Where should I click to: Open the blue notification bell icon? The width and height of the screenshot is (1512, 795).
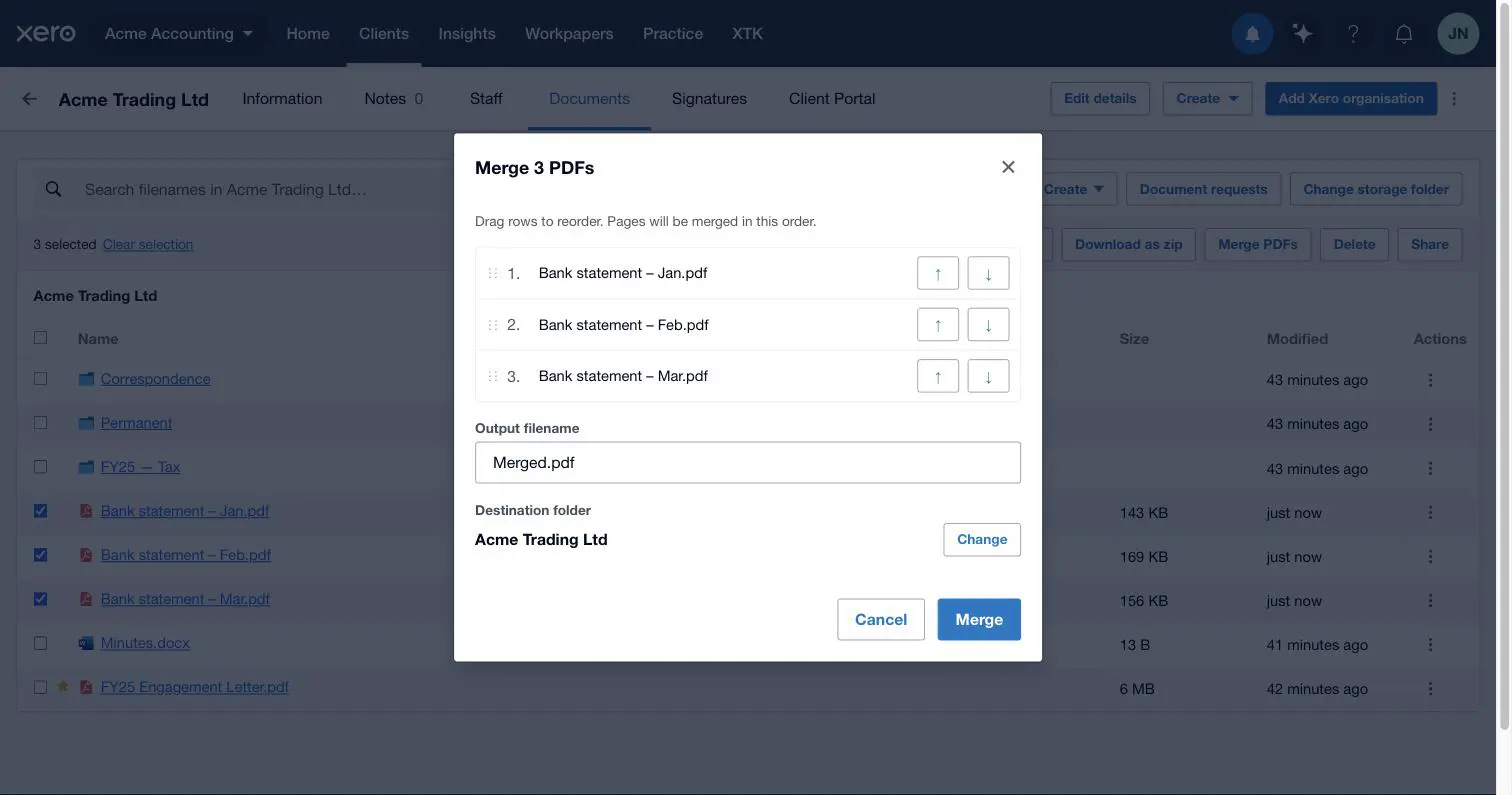click(1252, 34)
